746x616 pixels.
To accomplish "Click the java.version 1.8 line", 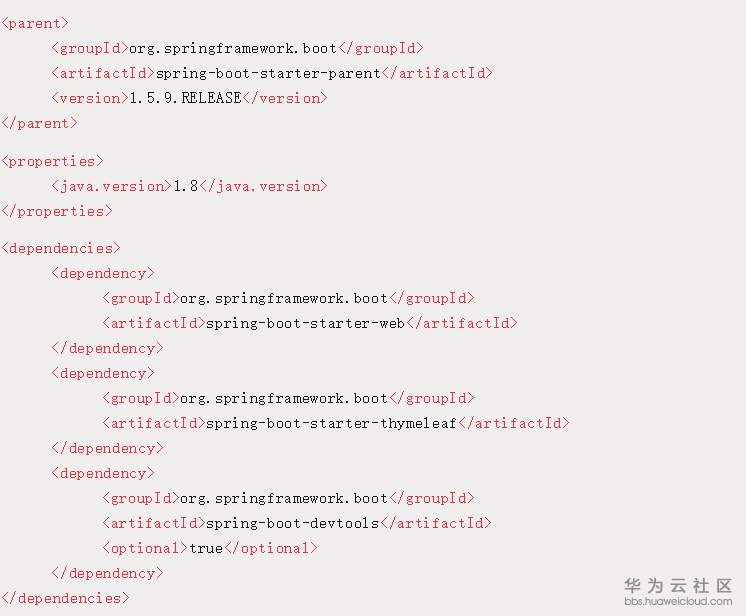I will (x=189, y=186).
